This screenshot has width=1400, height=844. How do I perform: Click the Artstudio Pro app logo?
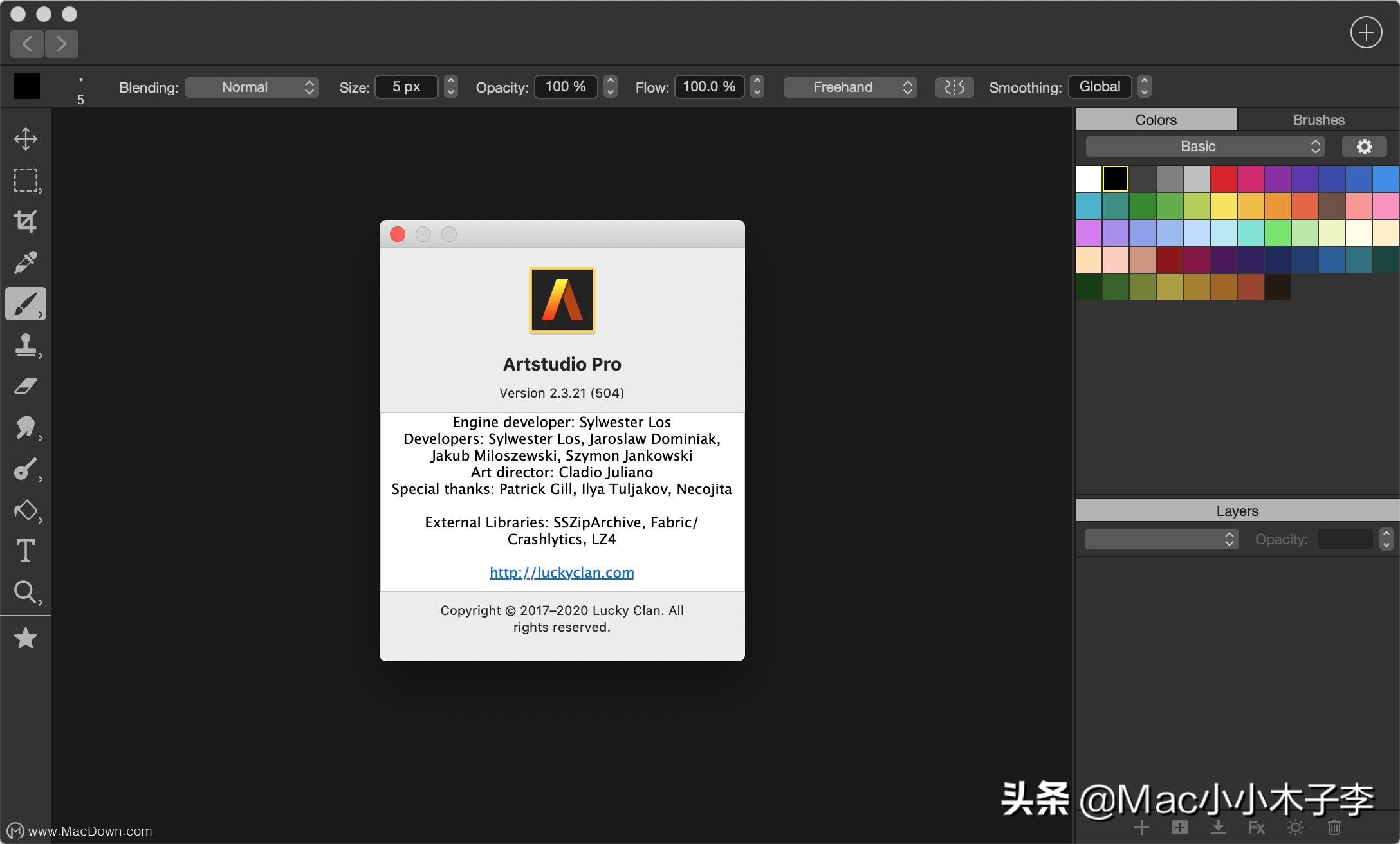pos(562,300)
